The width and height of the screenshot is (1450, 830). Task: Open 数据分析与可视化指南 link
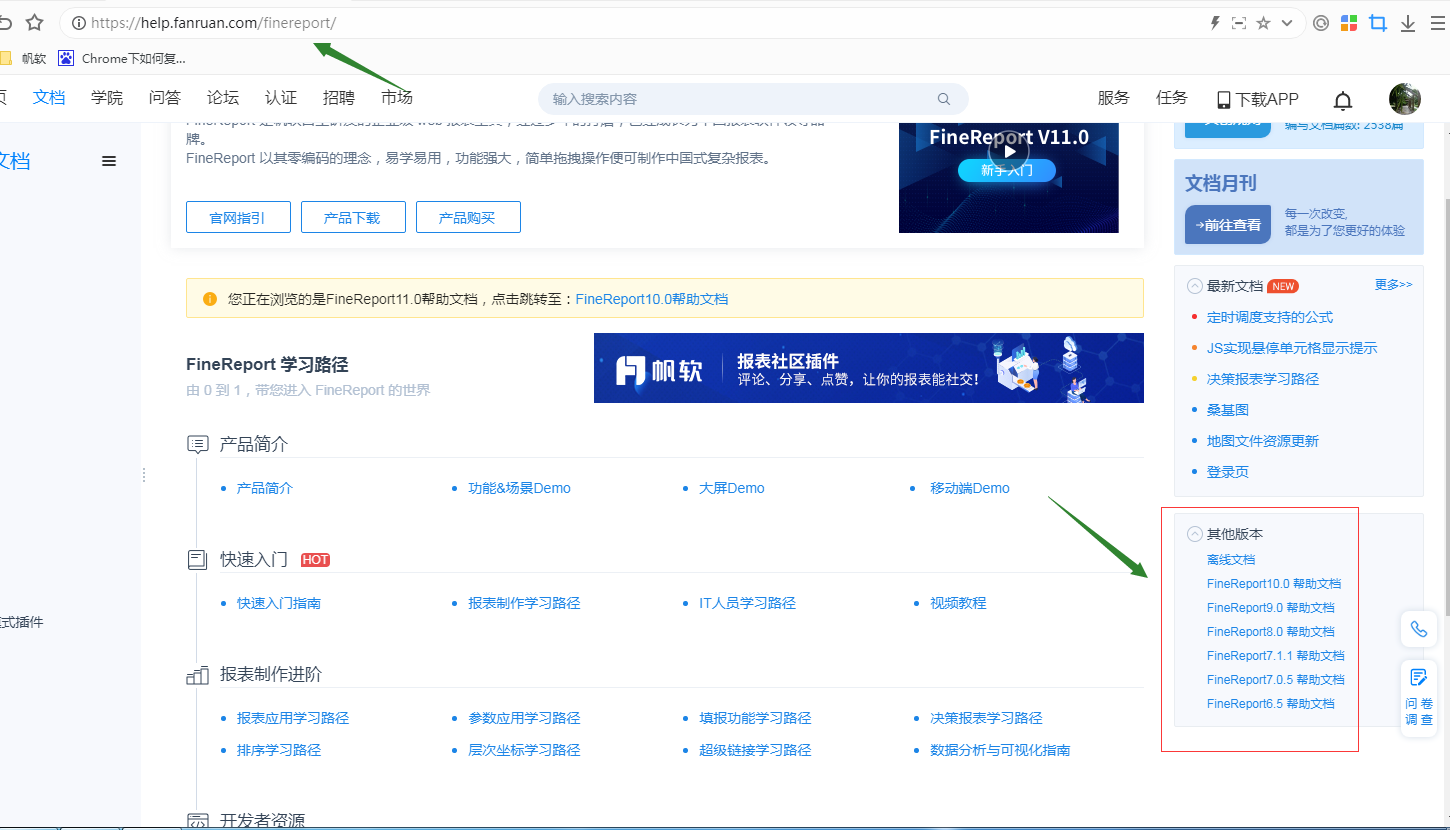(1000, 750)
